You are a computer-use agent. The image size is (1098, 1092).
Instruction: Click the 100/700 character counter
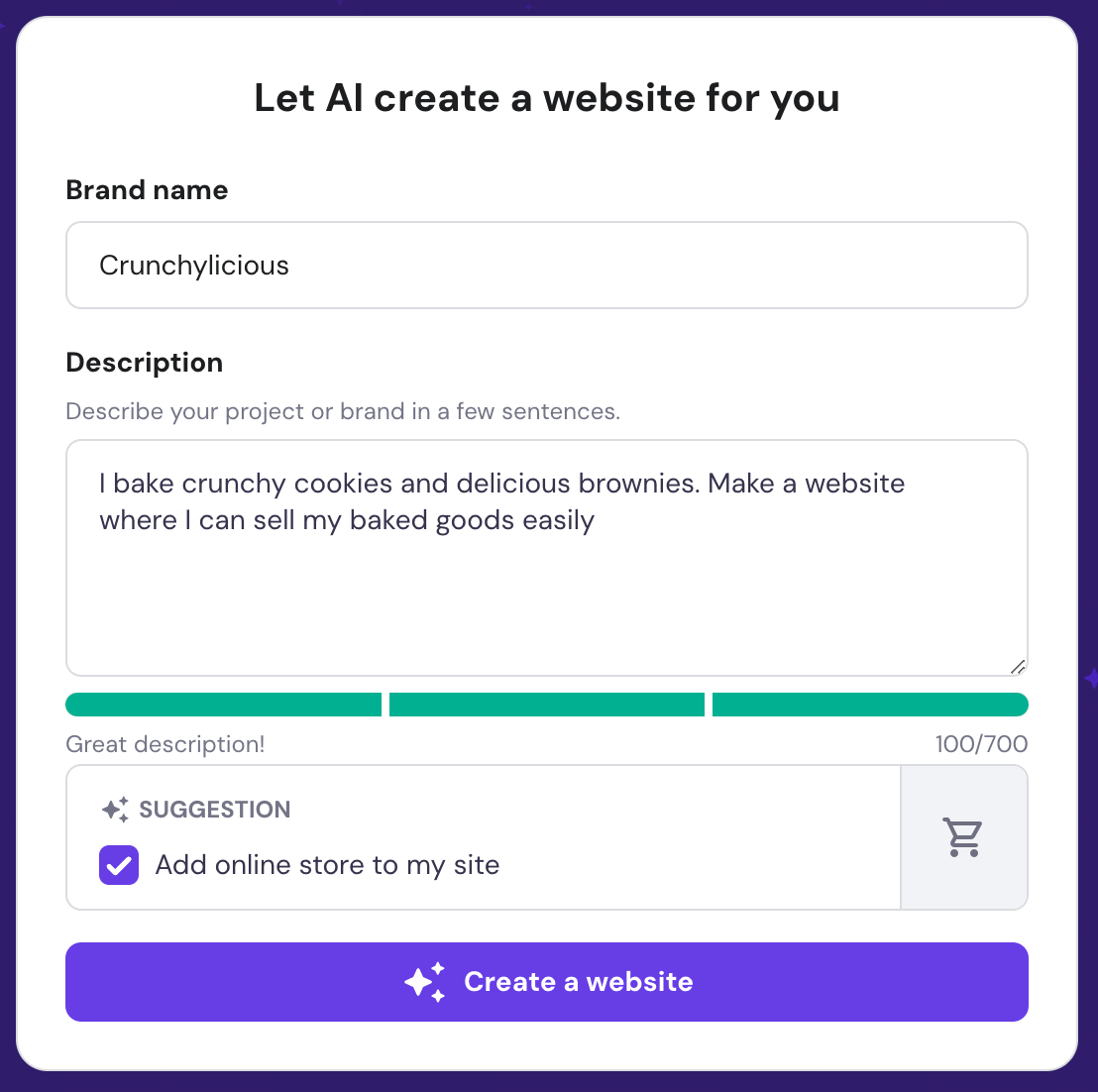click(981, 743)
